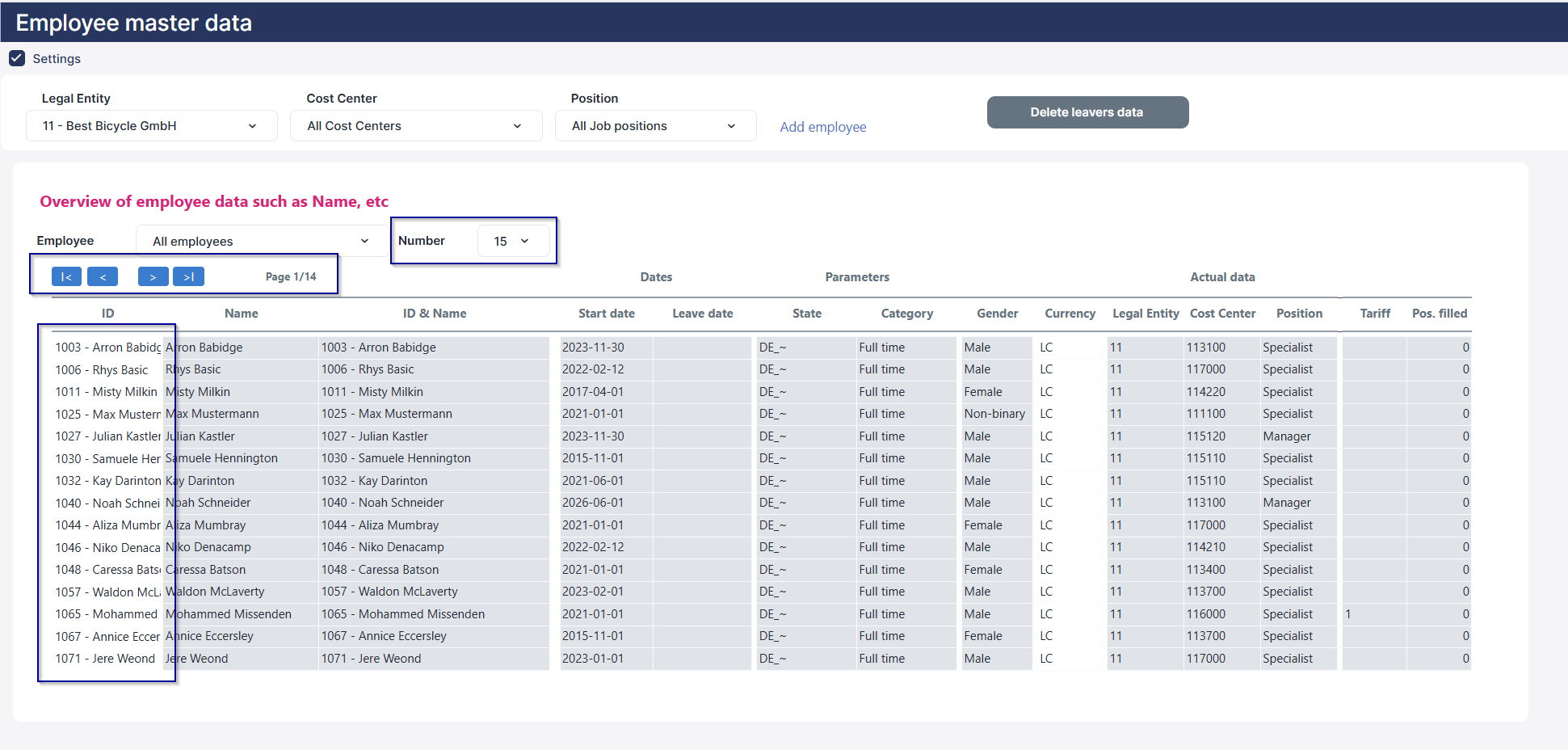Open the Legal Entity dropdown
Viewport: 1568px width, 750px height.
(152, 126)
